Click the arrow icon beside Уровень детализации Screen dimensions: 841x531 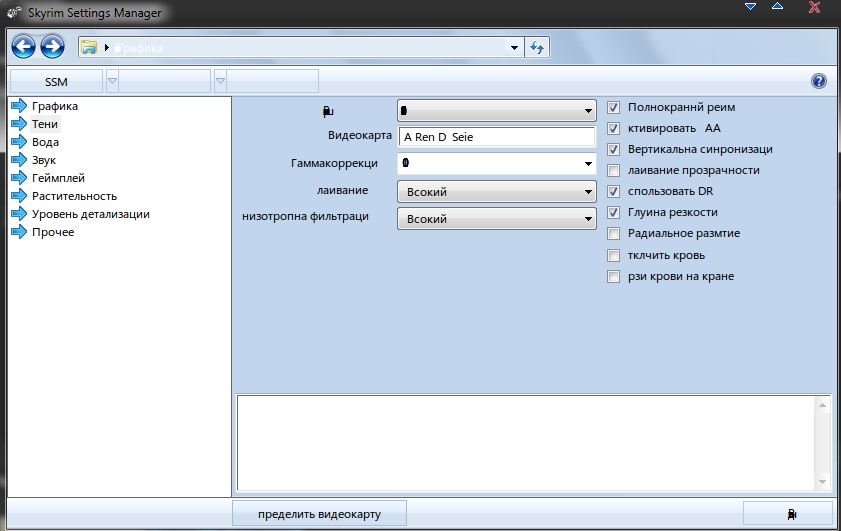point(19,214)
